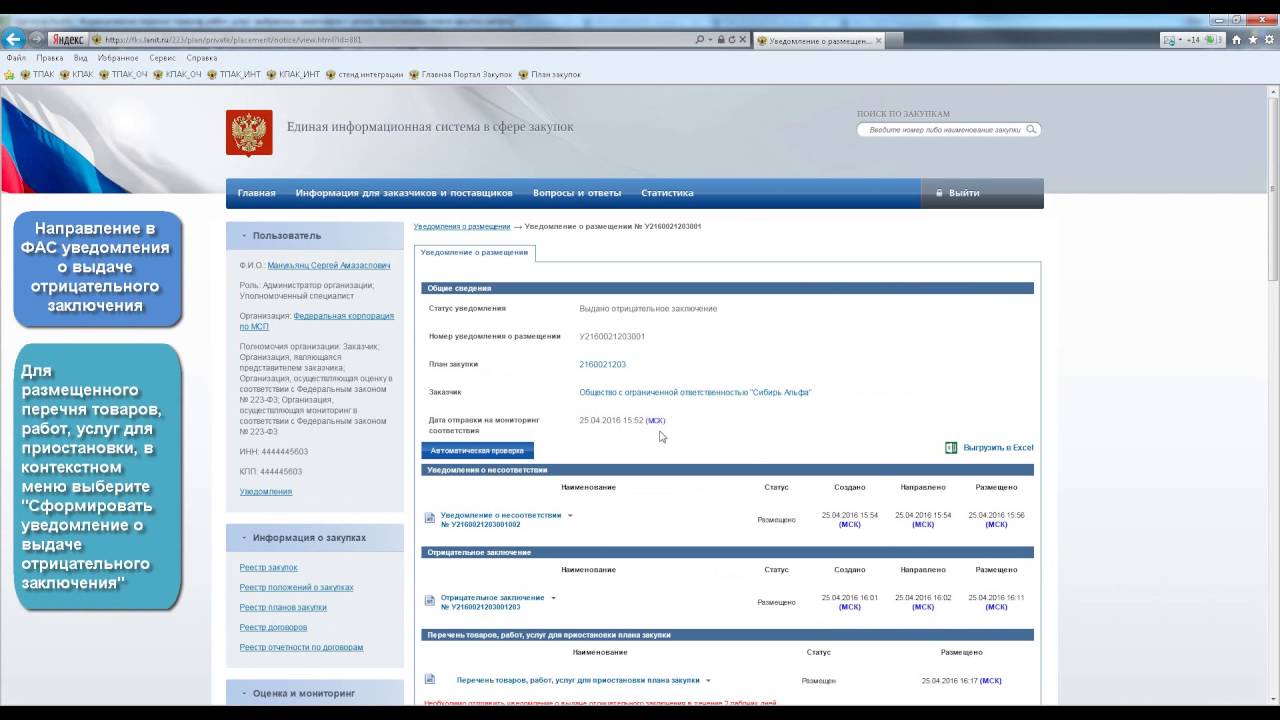Click document icon beside Перечень товаров row

(x=430, y=679)
